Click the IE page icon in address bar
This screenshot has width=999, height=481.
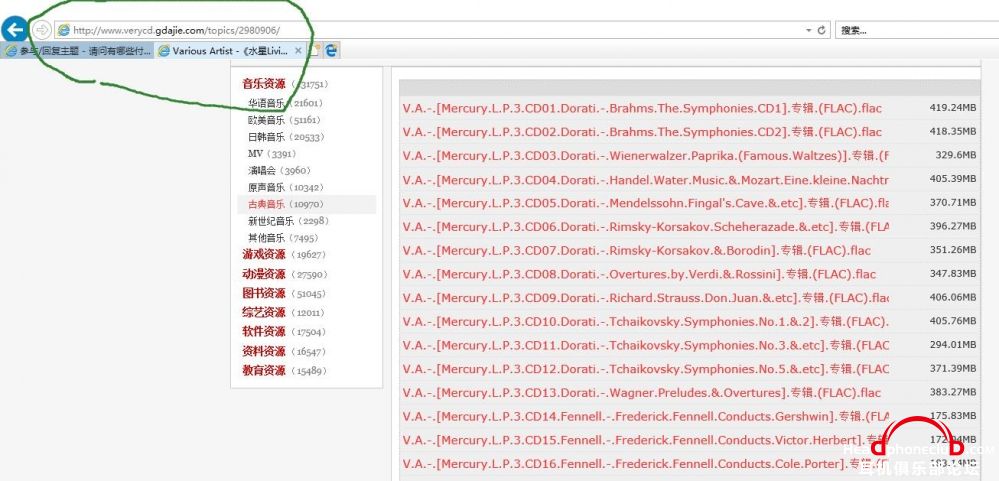[x=63, y=30]
